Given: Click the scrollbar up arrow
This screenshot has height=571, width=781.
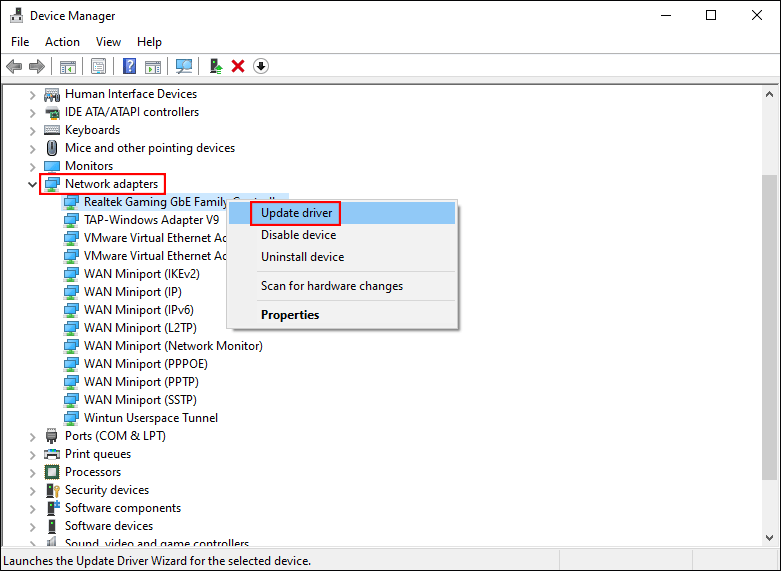Looking at the screenshot, I should (x=770, y=94).
